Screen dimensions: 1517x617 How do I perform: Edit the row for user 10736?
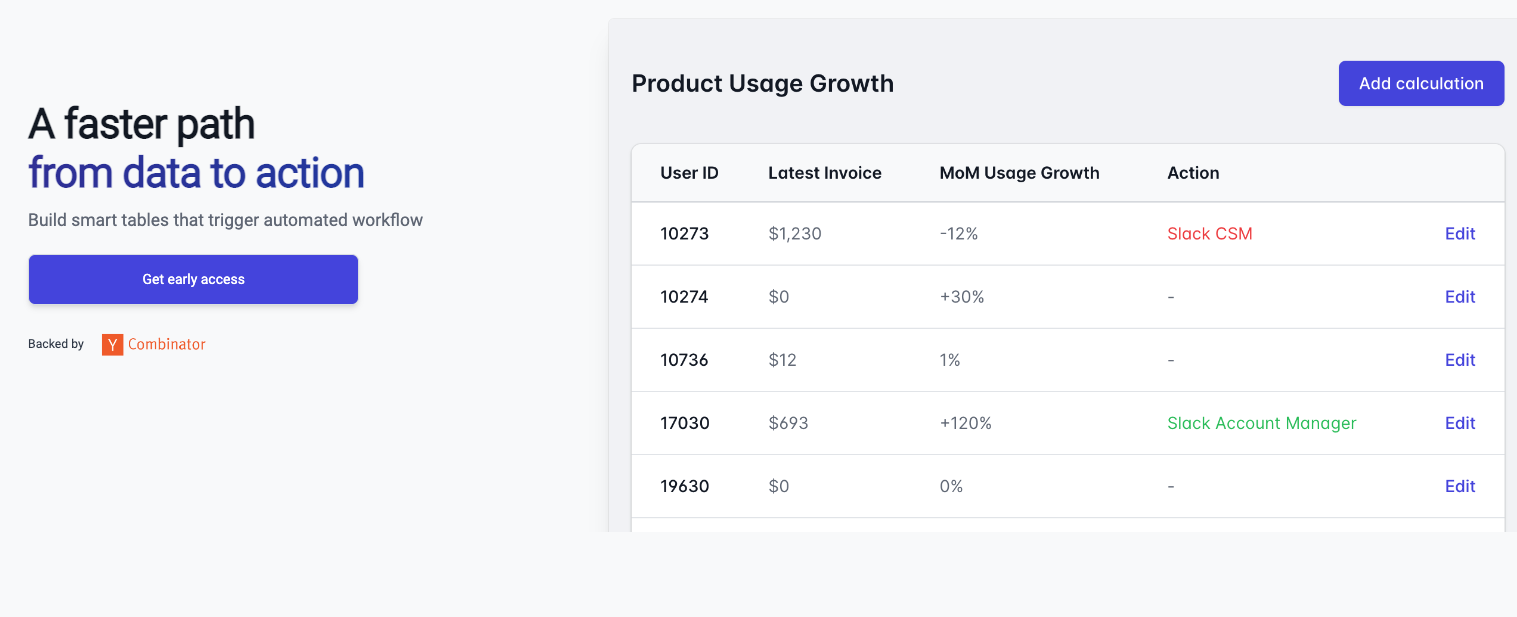tap(1460, 360)
